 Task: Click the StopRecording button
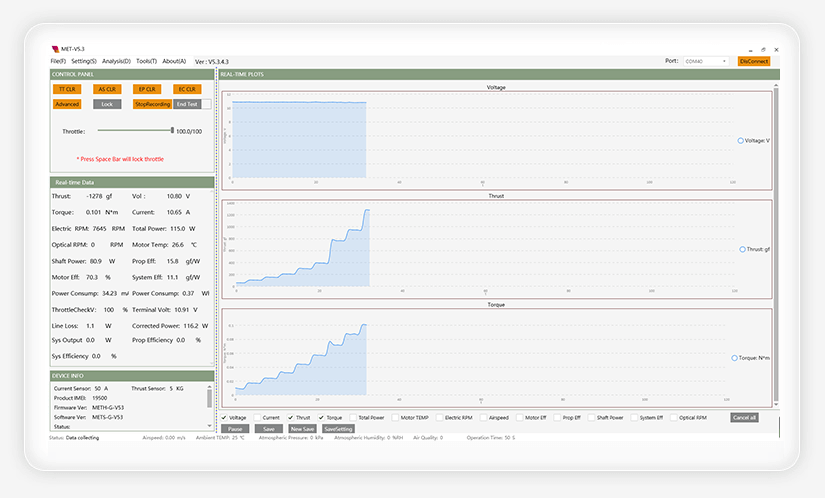point(152,104)
